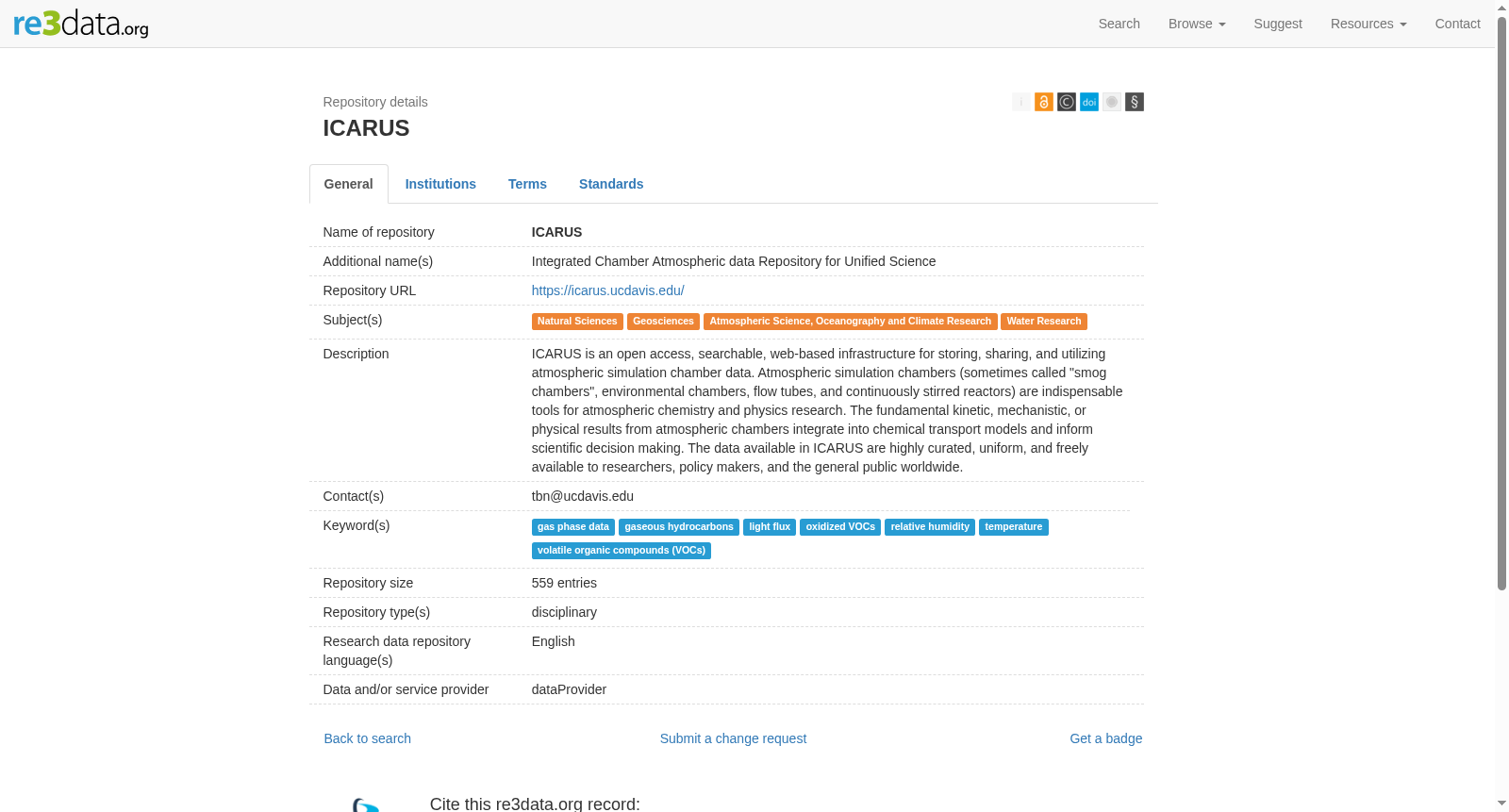Viewport: 1509px width, 812px height.
Task: Switch to the Terms tab
Action: click(x=527, y=184)
